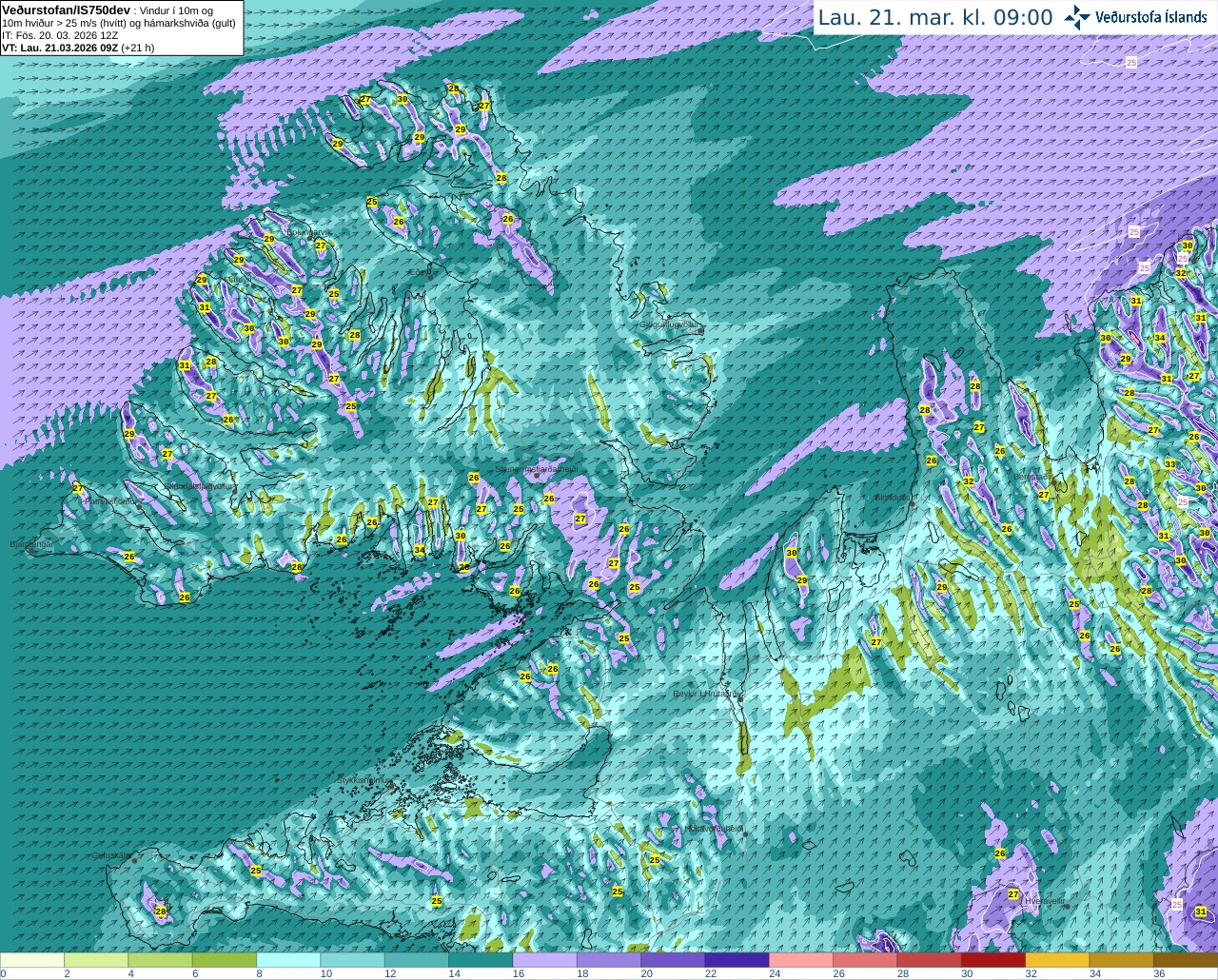This screenshot has width=1218, height=980.
Task: Click the Reykir í Hrútafirði station label
Action: click(706, 695)
